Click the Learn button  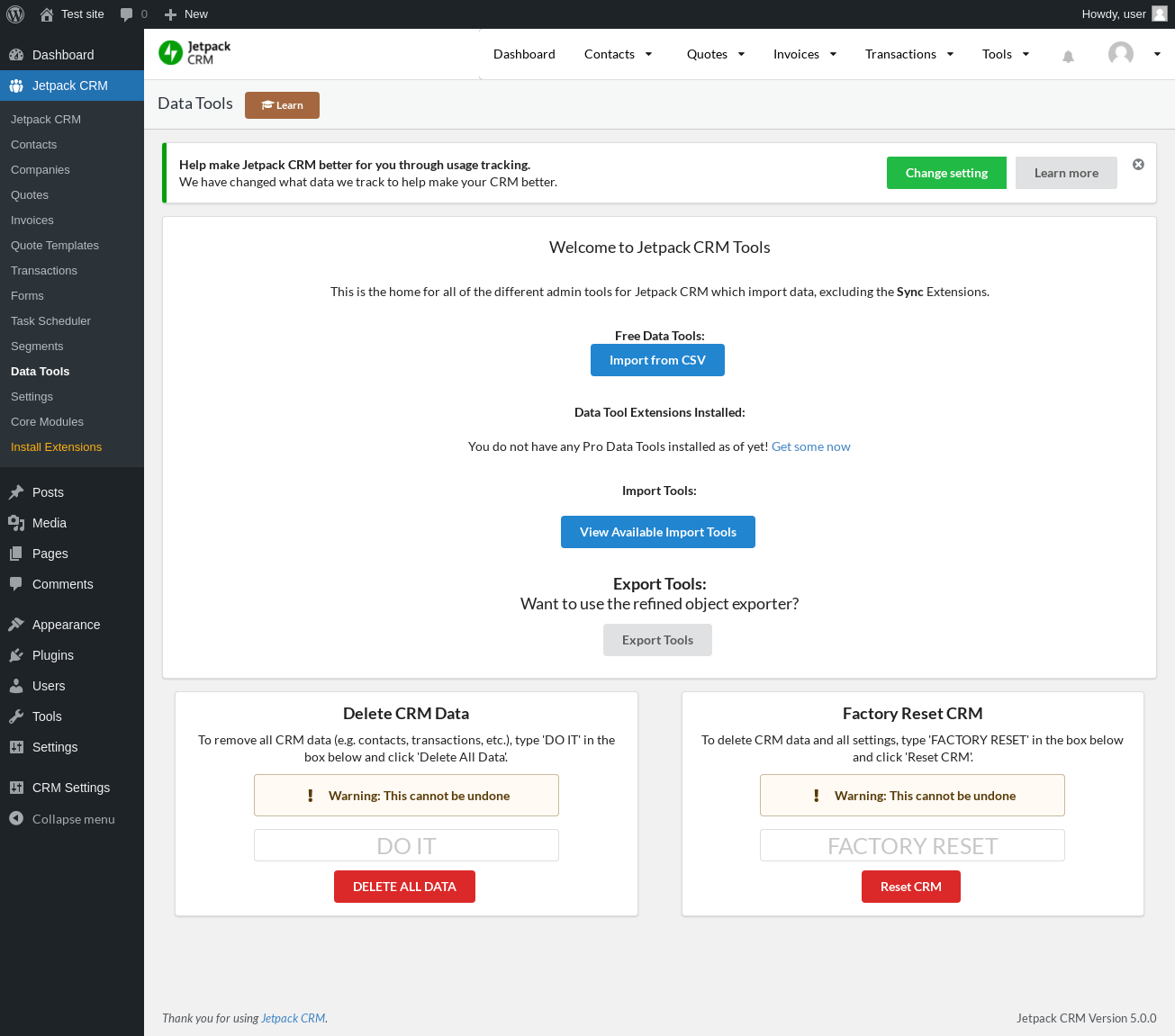tap(282, 105)
